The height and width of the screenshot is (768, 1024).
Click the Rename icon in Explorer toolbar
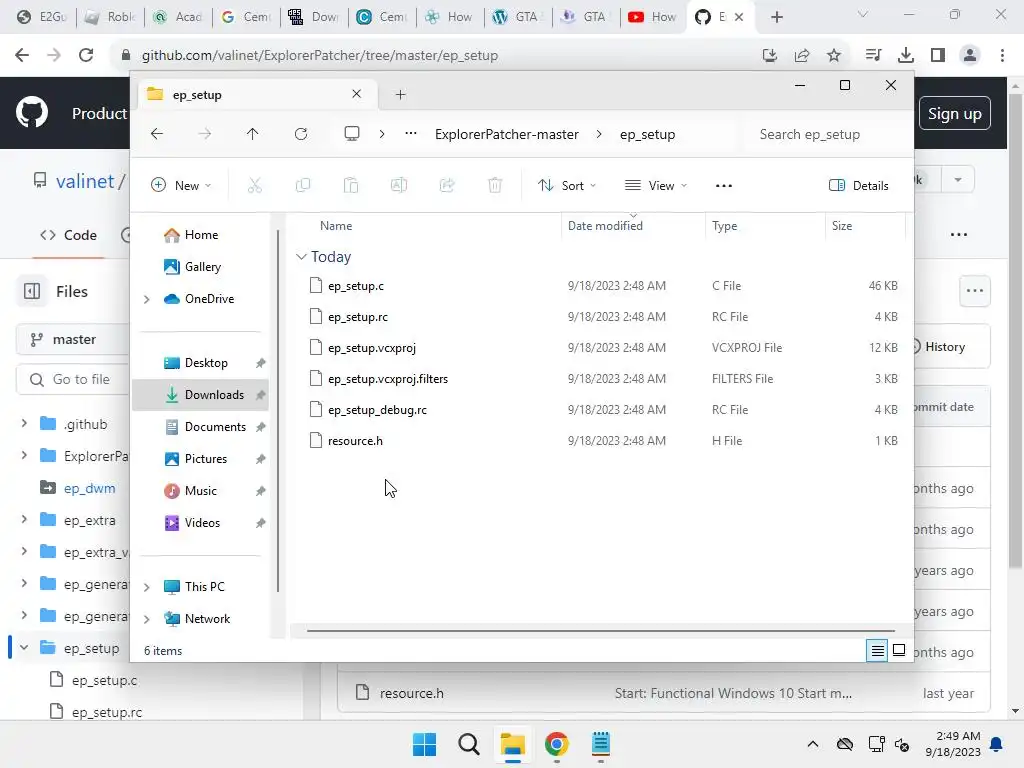click(399, 185)
